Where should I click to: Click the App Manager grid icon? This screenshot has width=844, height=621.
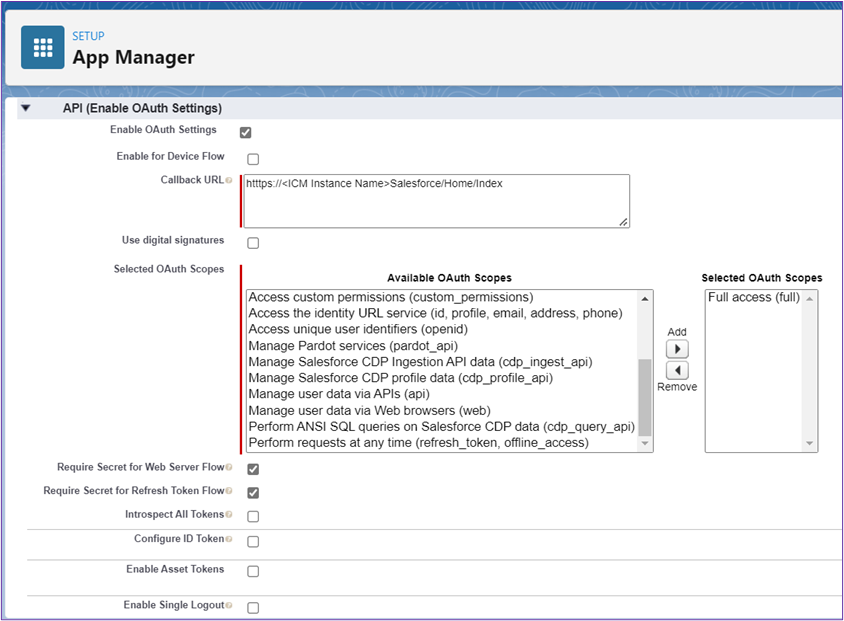[42, 48]
